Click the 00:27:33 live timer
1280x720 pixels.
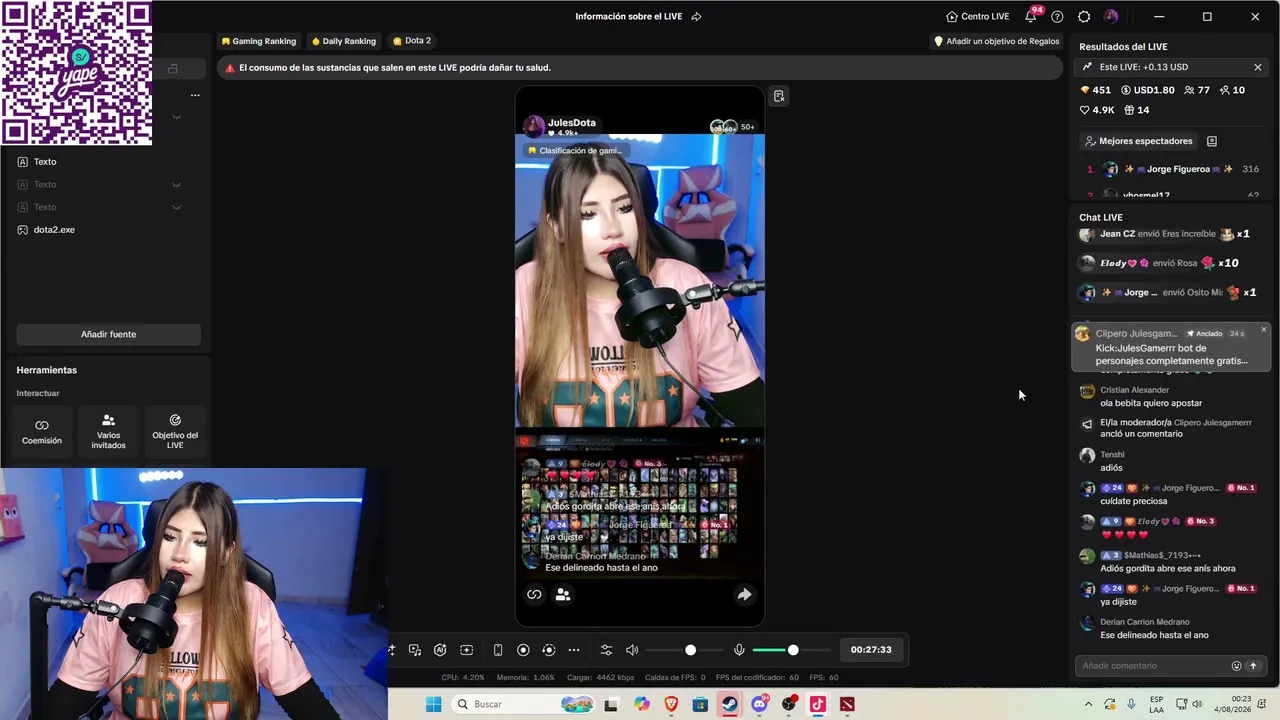(x=871, y=650)
